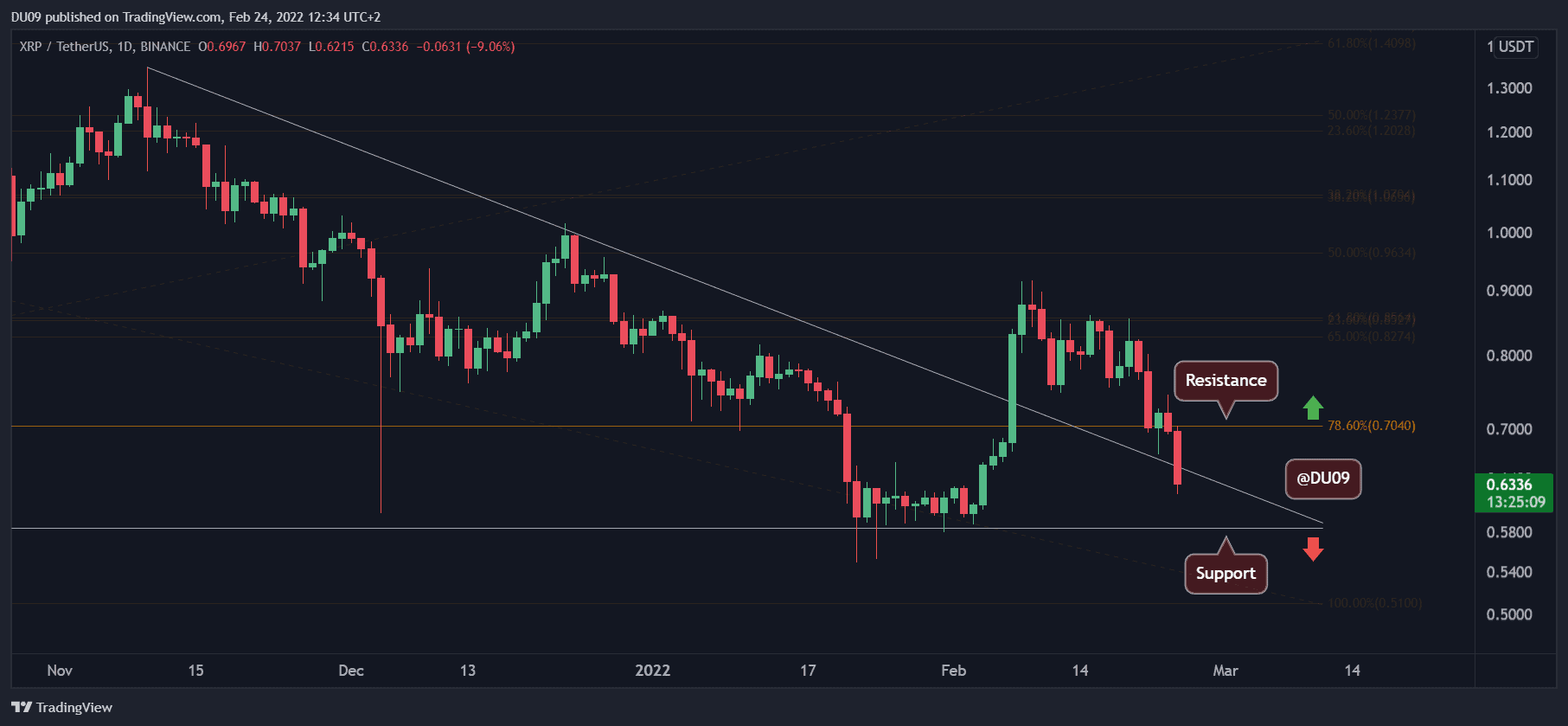Click the 78.60%(0.7040) Fibonacci label
Screen dimensions: 1568x726
tap(1372, 426)
